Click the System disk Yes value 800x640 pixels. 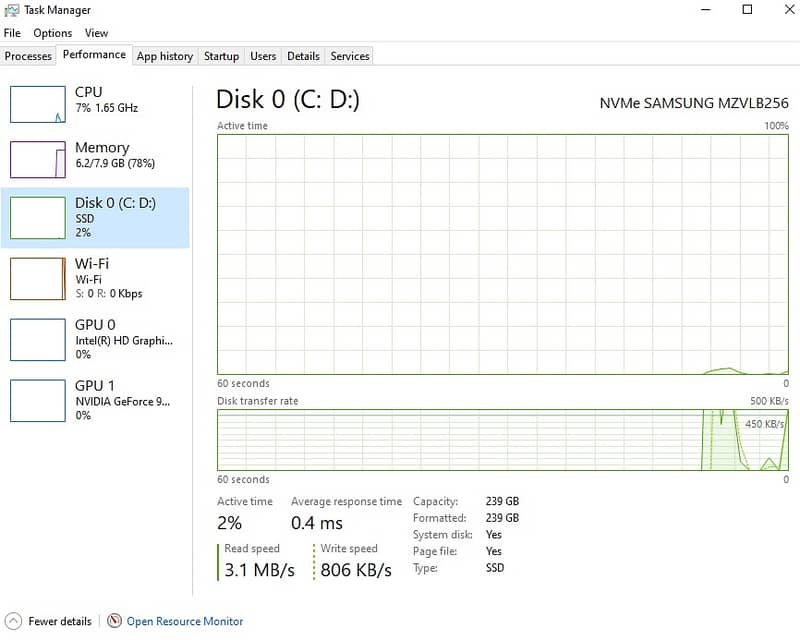pyautogui.click(x=494, y=534)
